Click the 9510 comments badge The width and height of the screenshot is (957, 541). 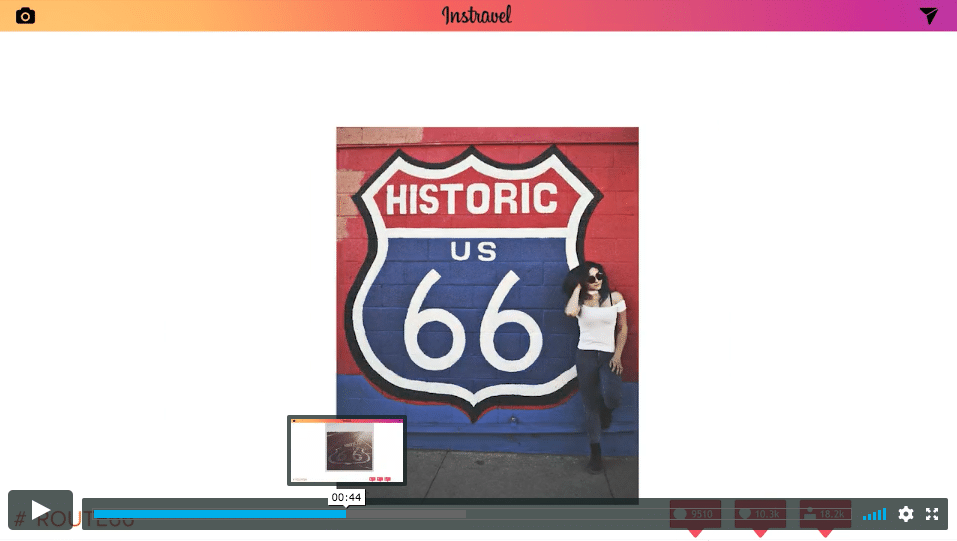(695, 514)
